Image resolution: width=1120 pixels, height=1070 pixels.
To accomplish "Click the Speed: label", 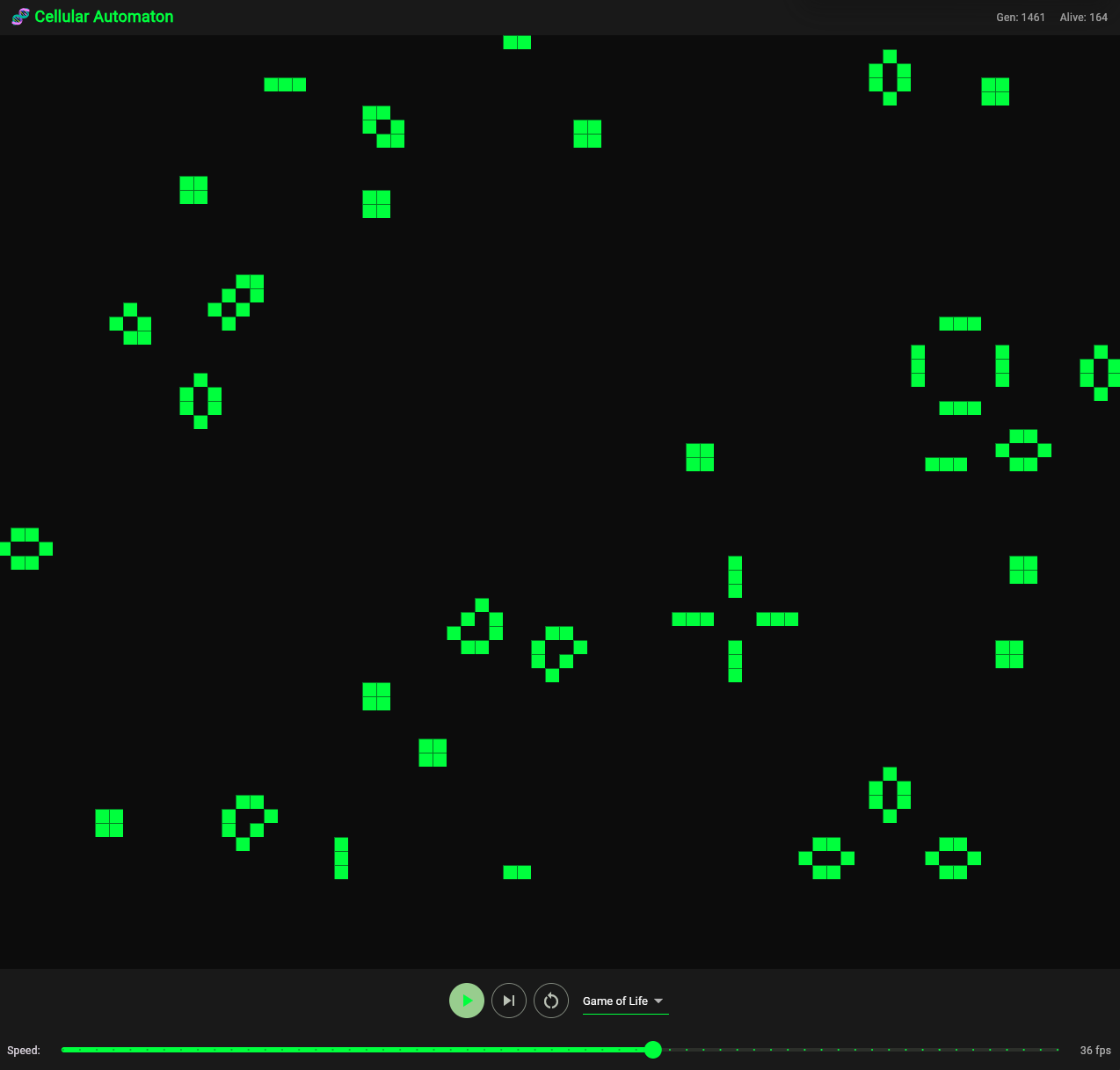I will (24, 1051).
